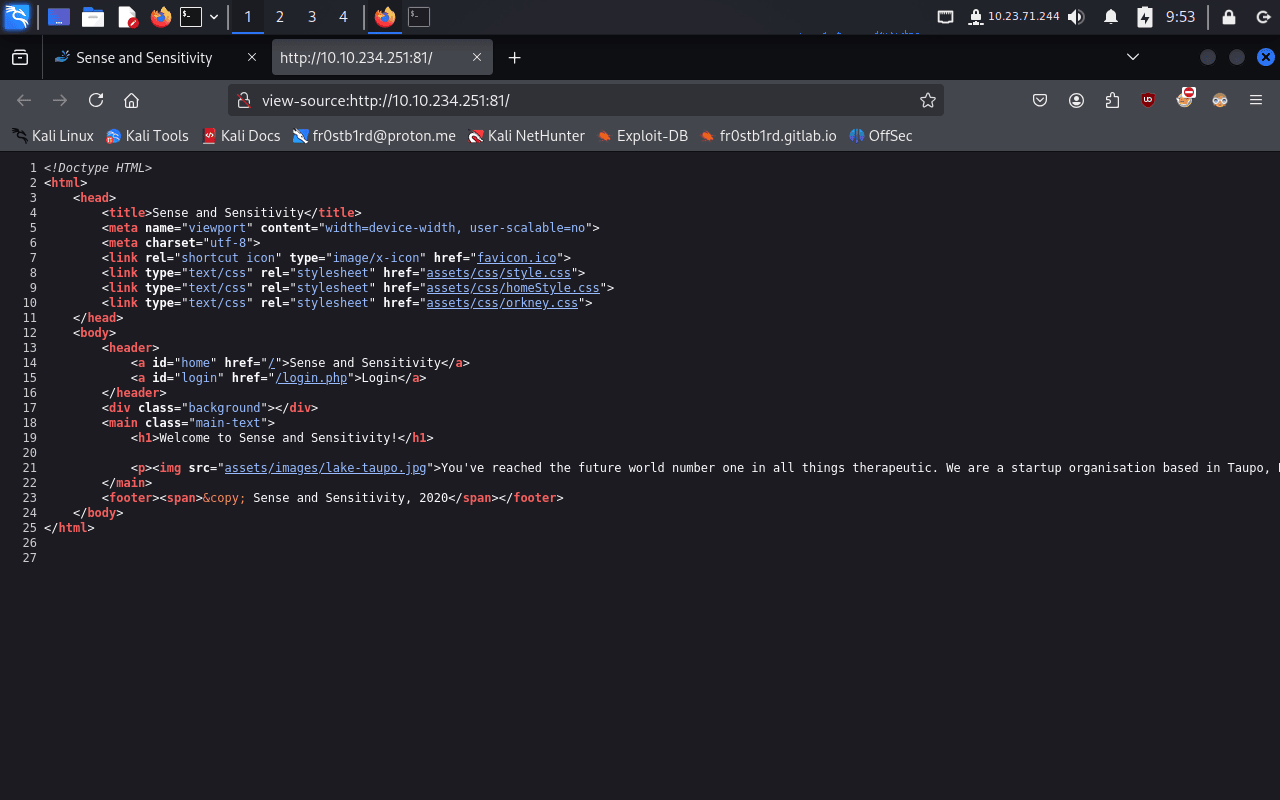Open the Exploit-DB bookmark
The width and height of the screenshot is (1280, 800).
(x=643, y=136)
